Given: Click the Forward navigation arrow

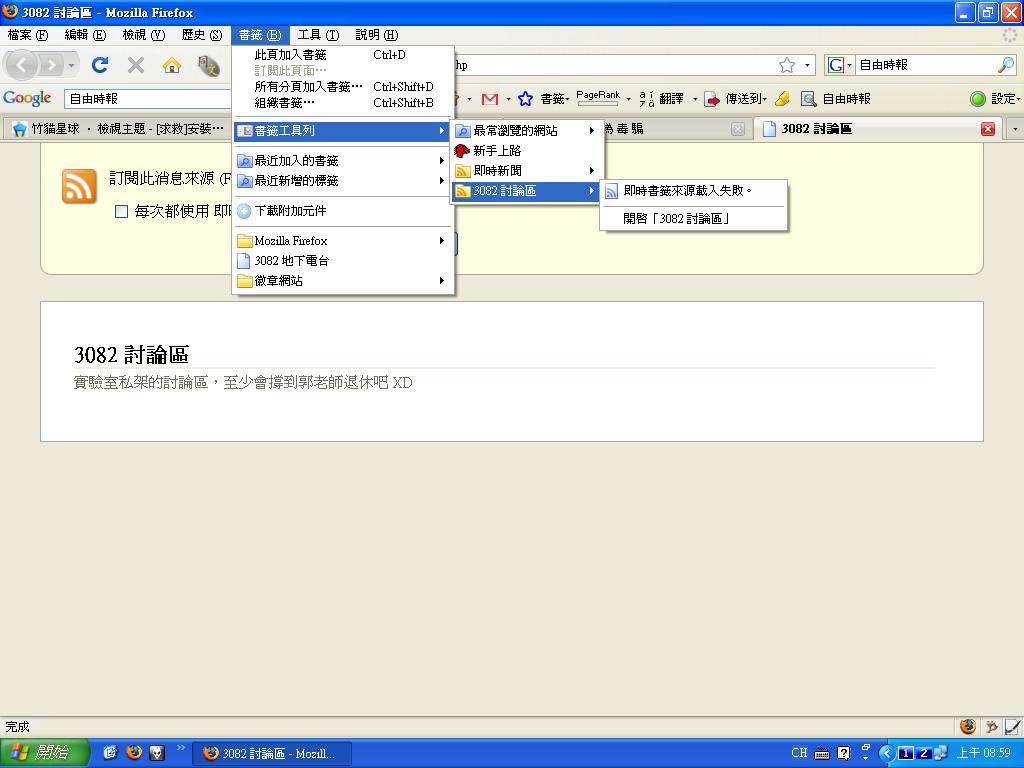Looking at the screenshot, I should tap(50, 65).
